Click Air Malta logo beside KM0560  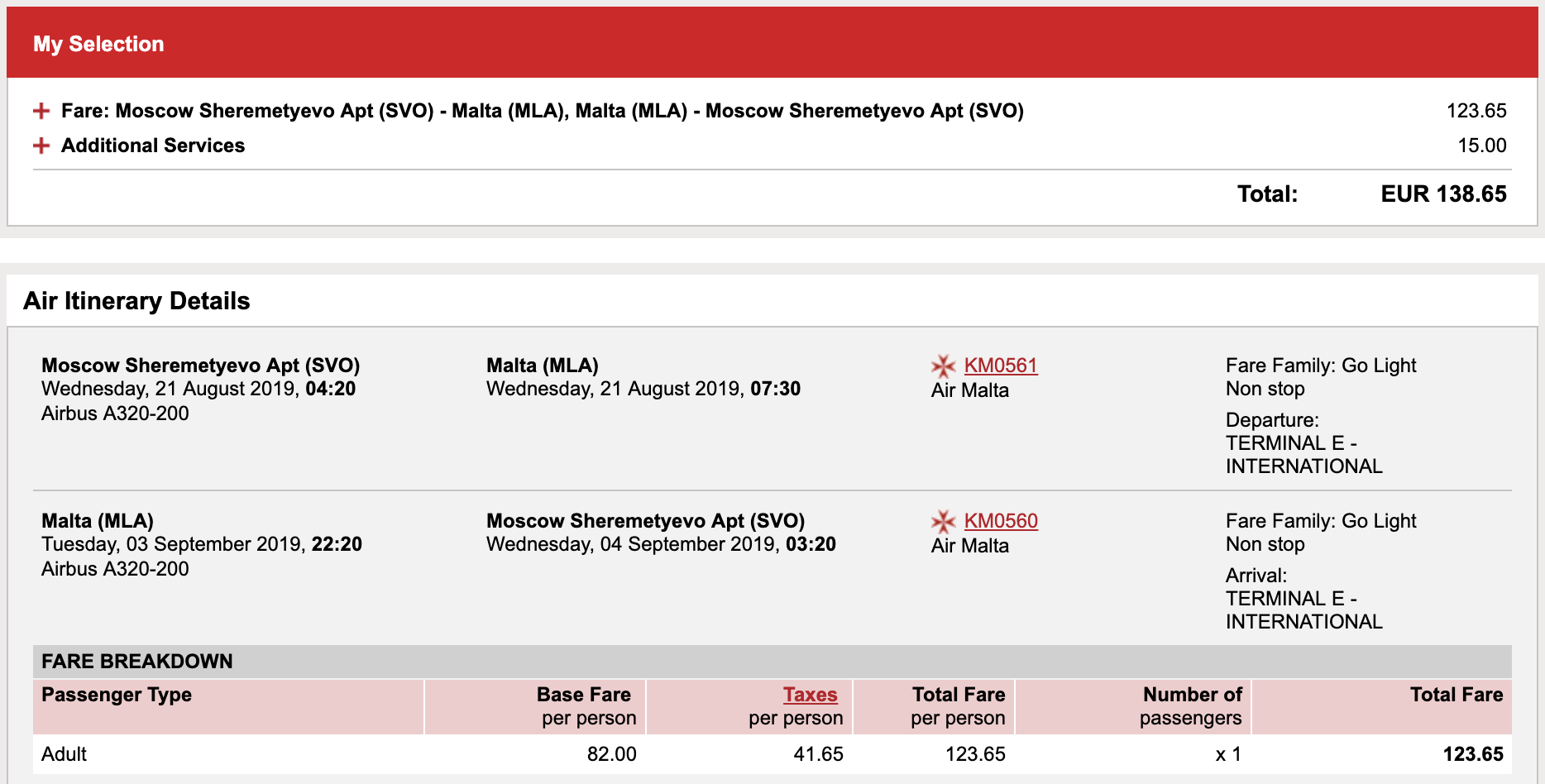943,521
